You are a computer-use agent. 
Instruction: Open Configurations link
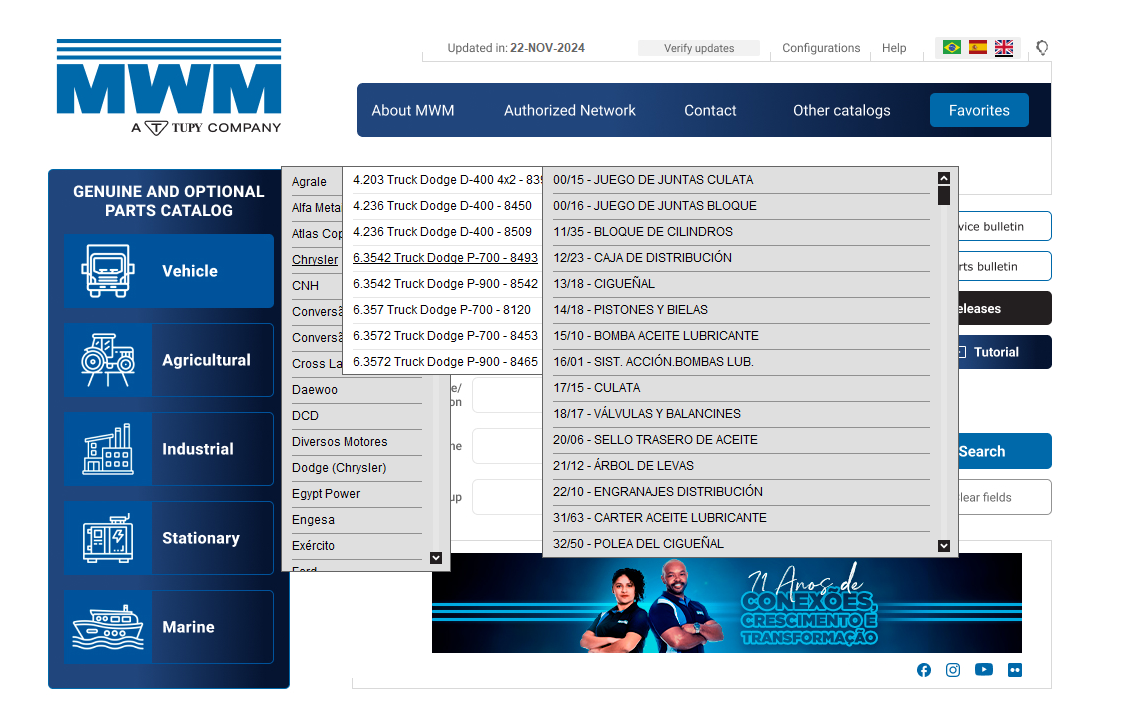821,48
